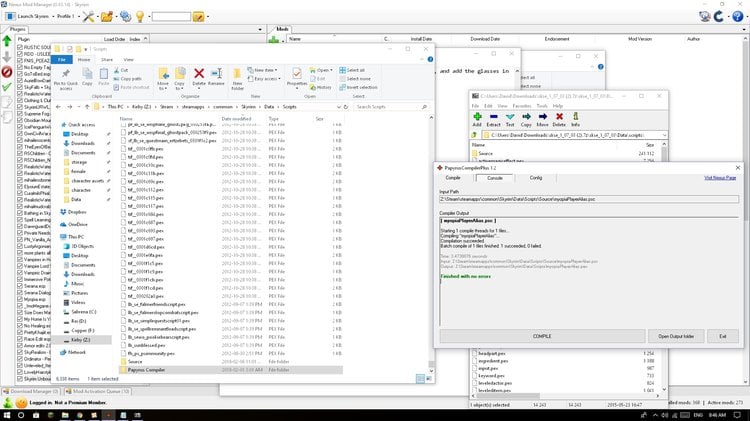Click Pin to Quick access in Explorer ribbon
This screenshot has height=421, width=750.
point(66,79)
